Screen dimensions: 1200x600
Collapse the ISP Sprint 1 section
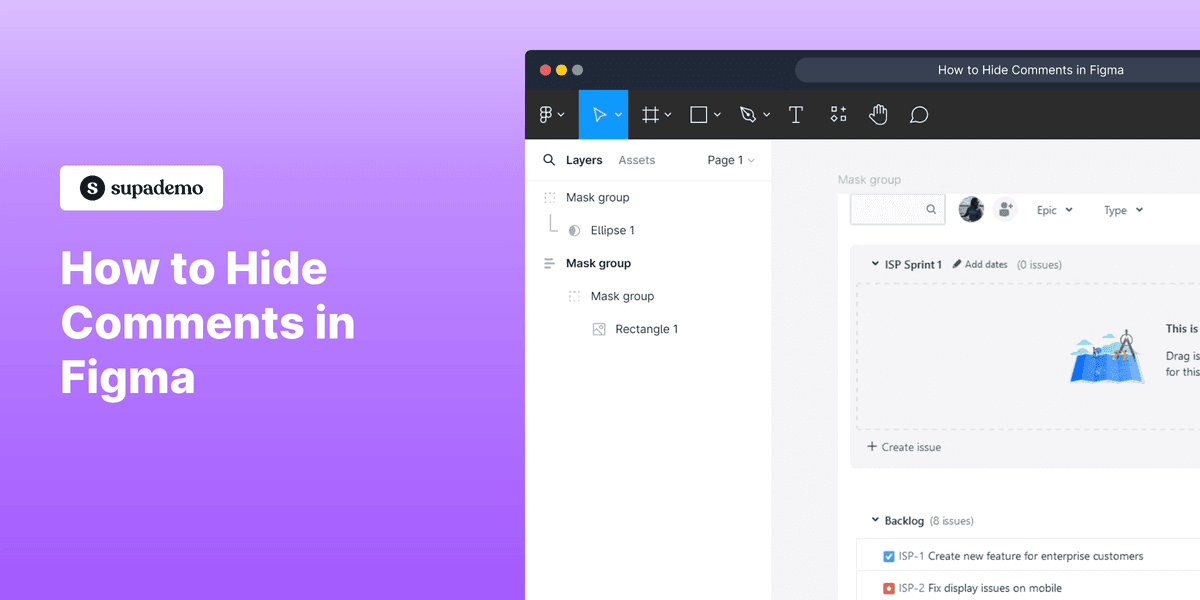[x=874, y=264]
